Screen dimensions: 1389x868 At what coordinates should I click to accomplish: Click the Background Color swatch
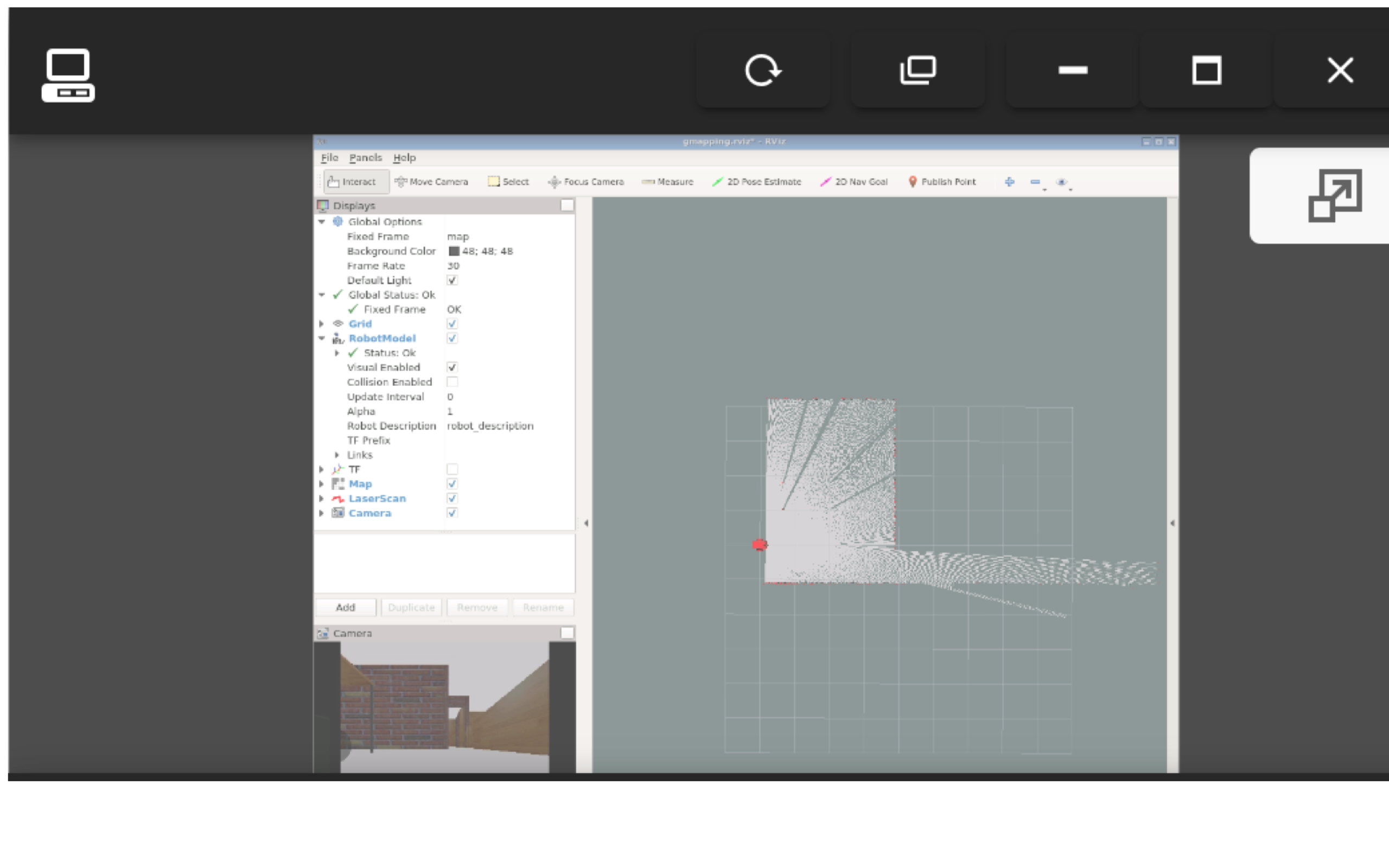coord(454,251)
